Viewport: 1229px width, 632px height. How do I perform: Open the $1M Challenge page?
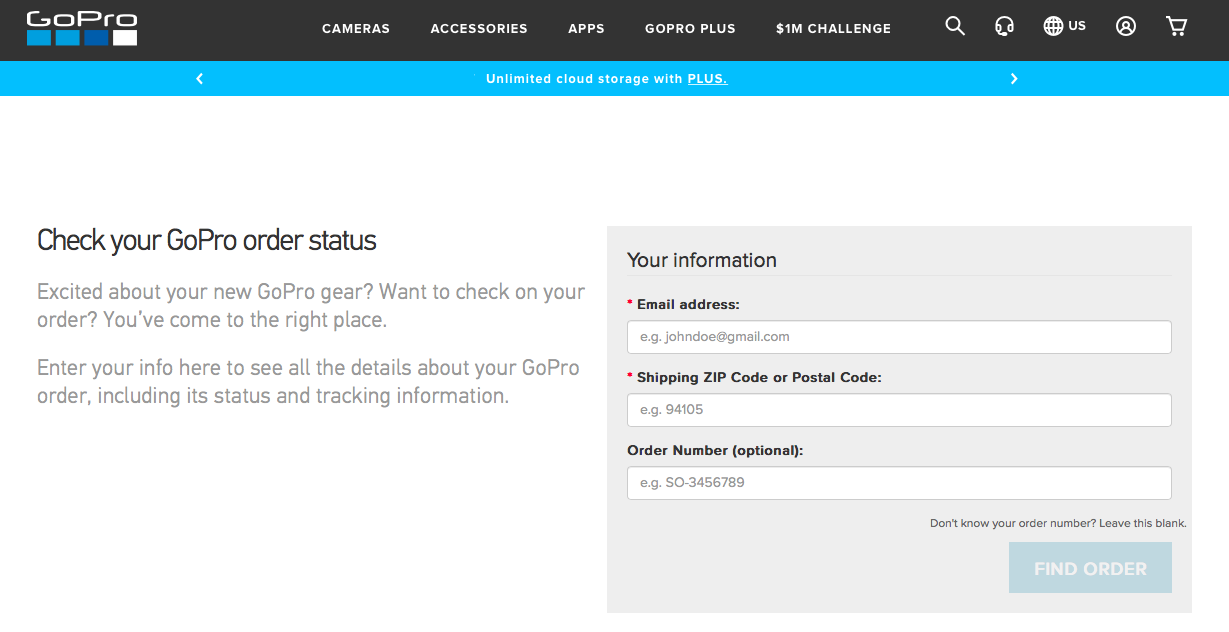pos(833,28)
